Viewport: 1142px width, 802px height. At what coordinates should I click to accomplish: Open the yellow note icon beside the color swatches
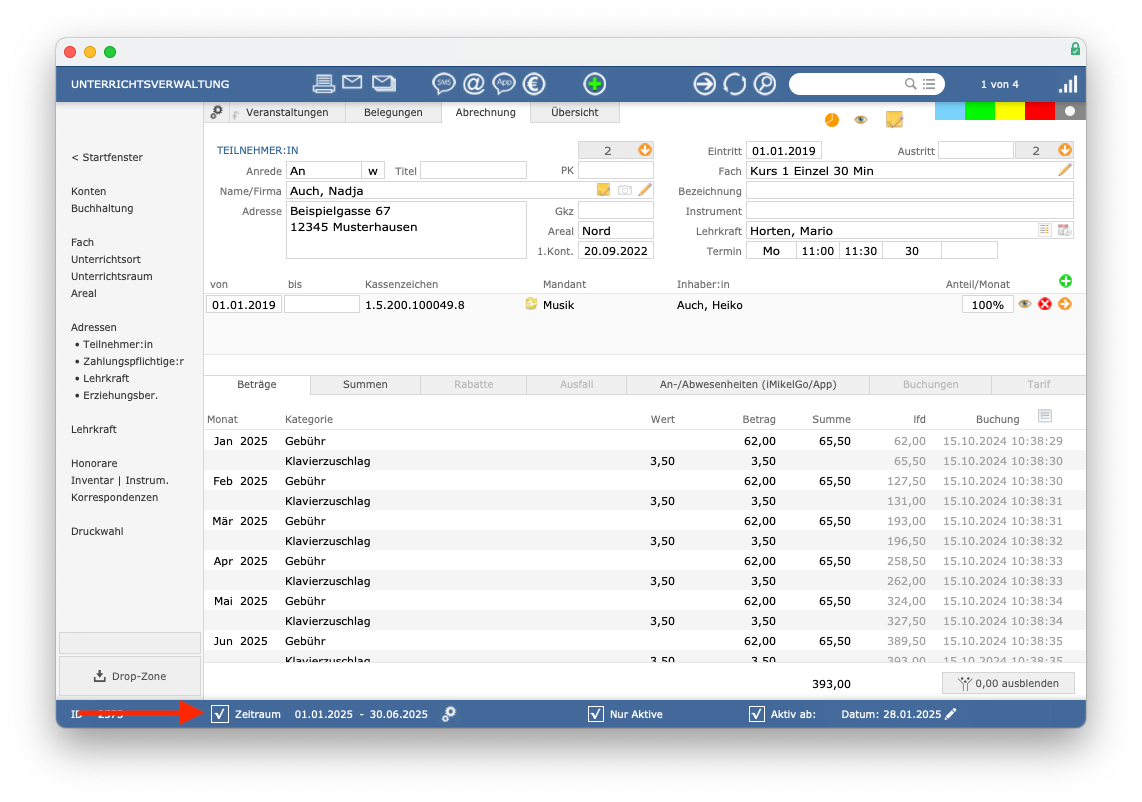894,119
